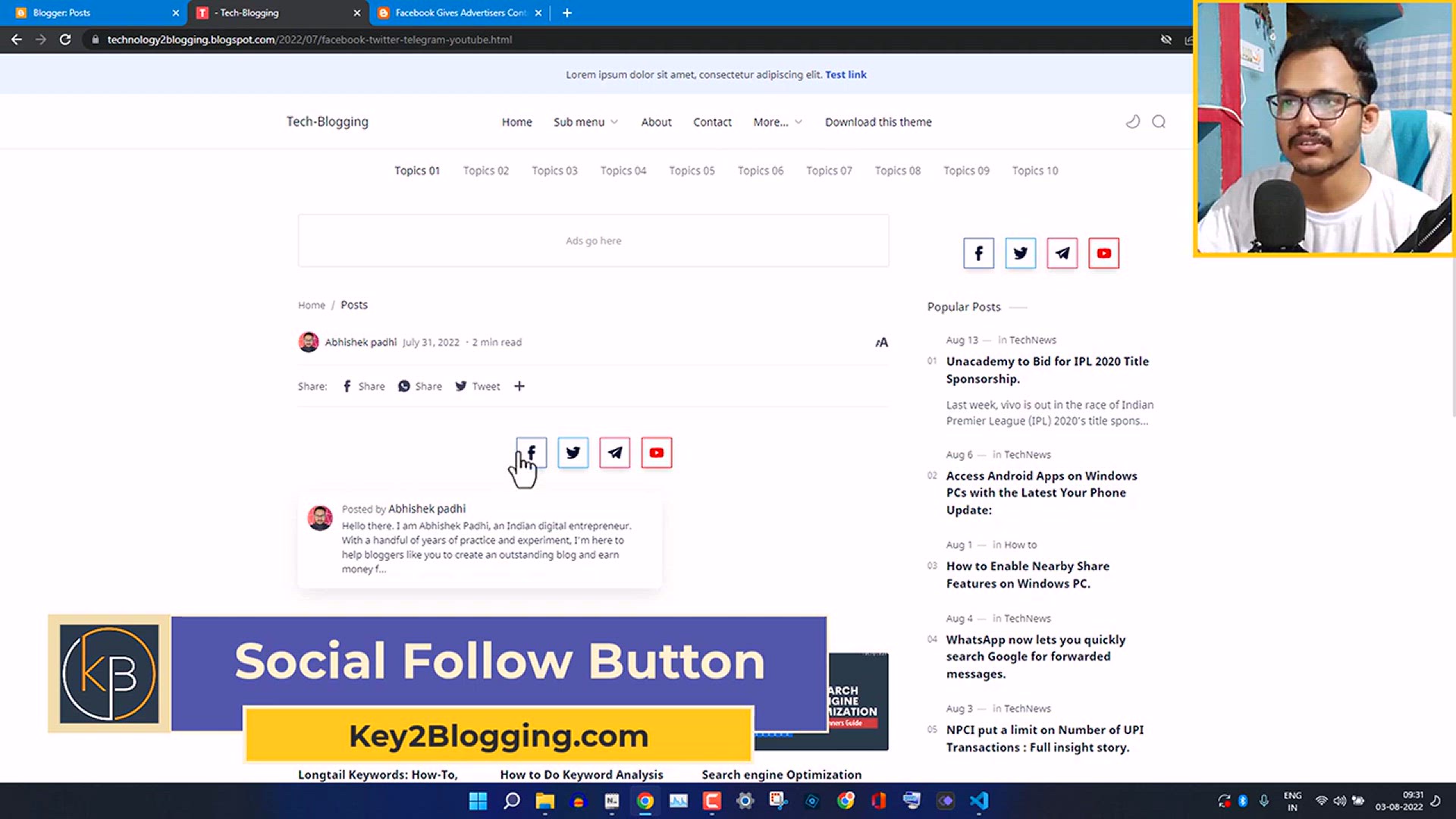Image resolution: width=1456 pixels, height=819 pixels.
Task: Click Search engine Optimization related post
Action: pyautogui.click(x=782, y=774)
